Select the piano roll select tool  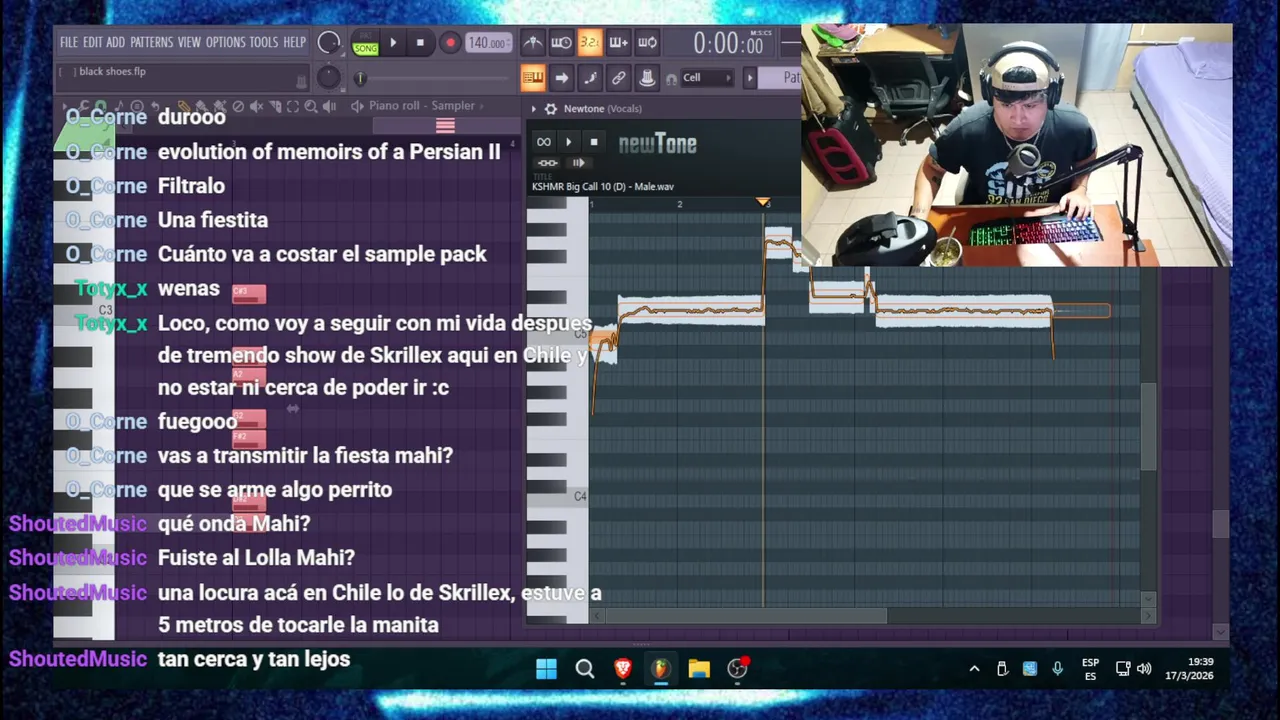click(x=293, y=106)
